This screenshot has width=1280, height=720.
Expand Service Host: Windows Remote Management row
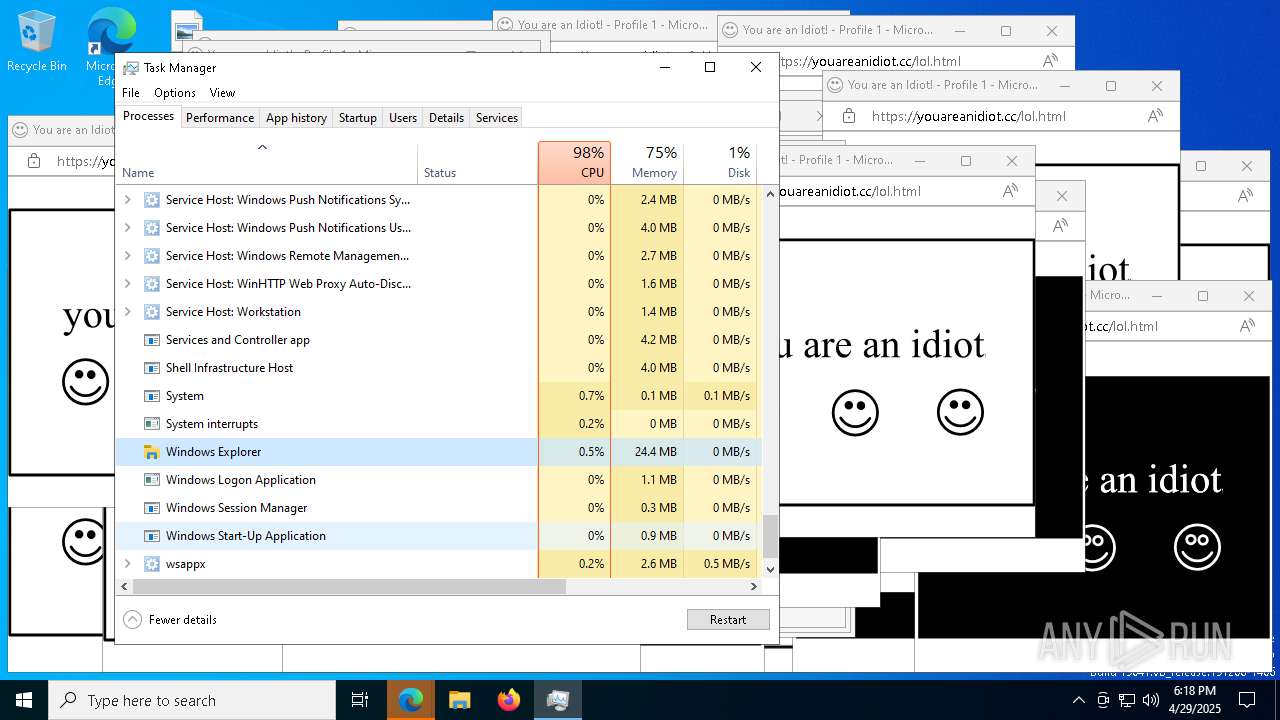127,256
